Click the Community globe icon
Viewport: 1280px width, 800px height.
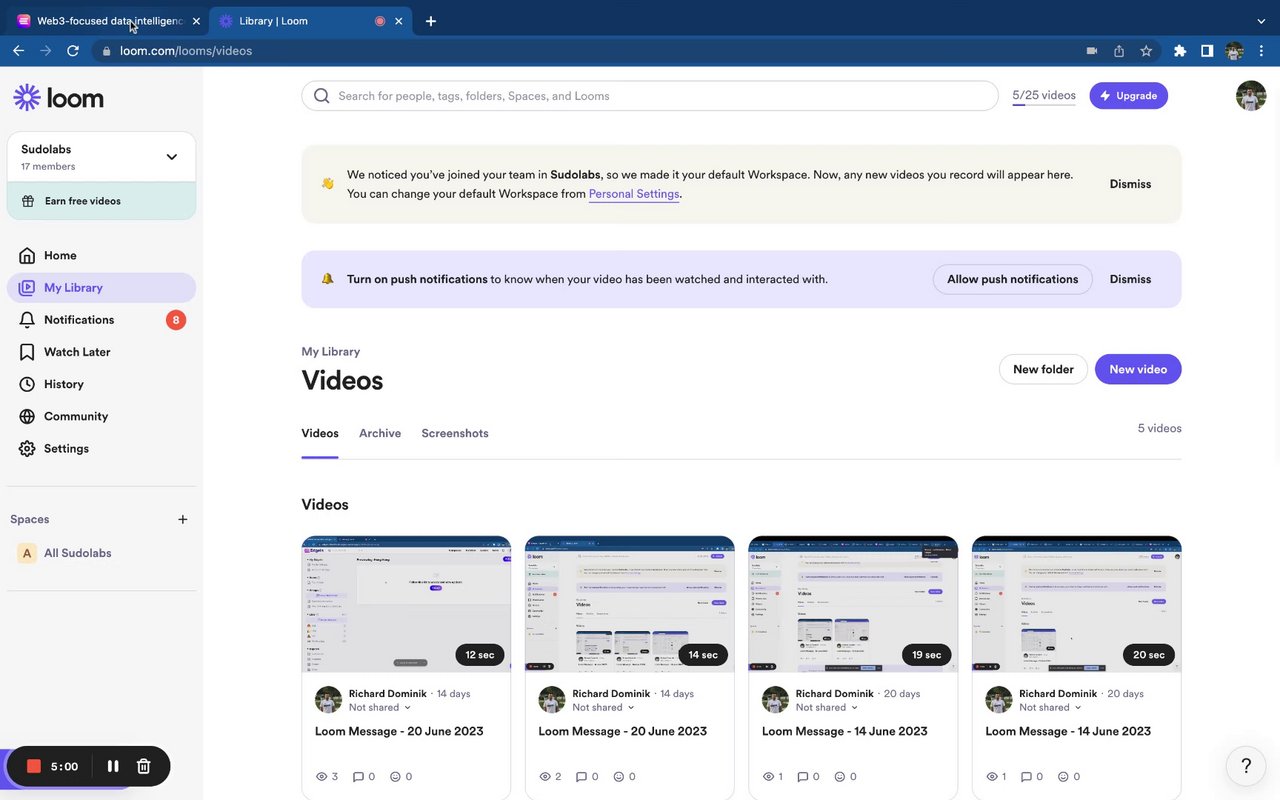pos(27,416)
